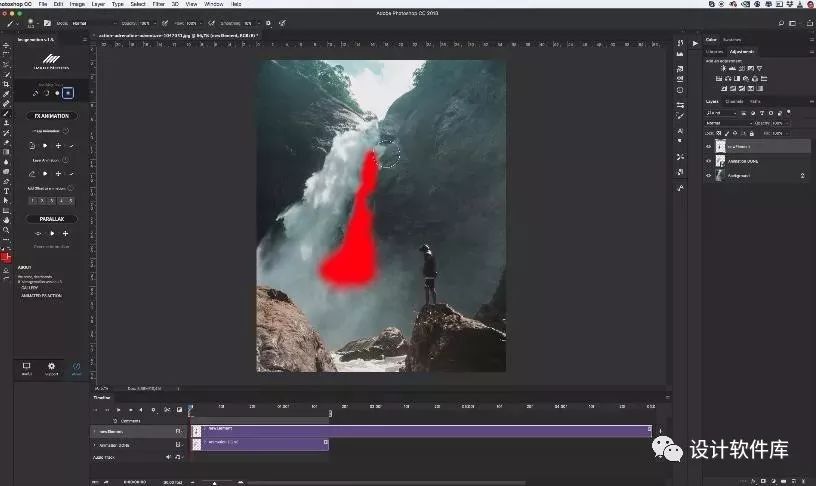Click the scissors split icon in Timeline

coord(167,410)
